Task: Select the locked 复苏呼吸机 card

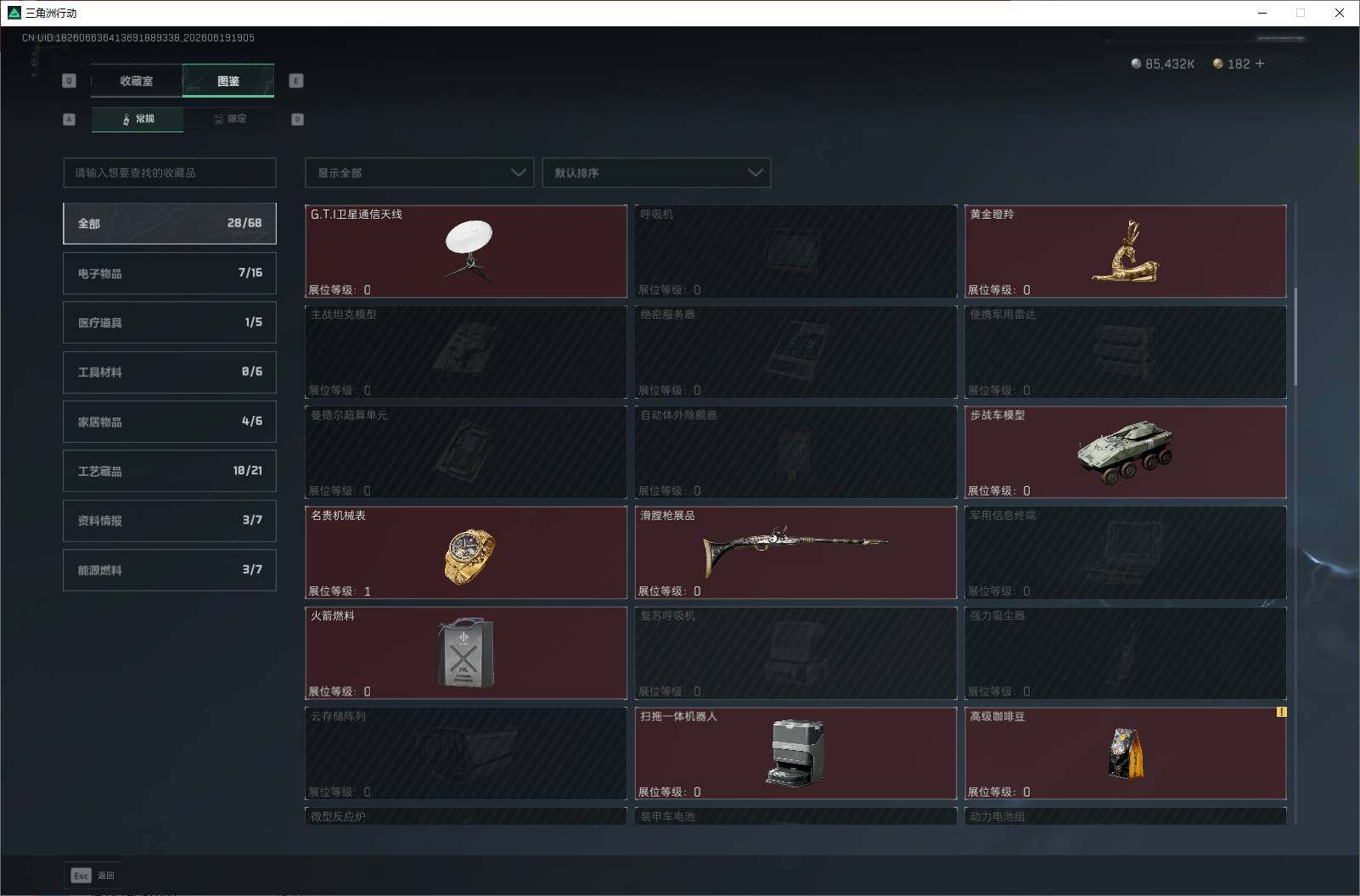Action: point(795,653)
